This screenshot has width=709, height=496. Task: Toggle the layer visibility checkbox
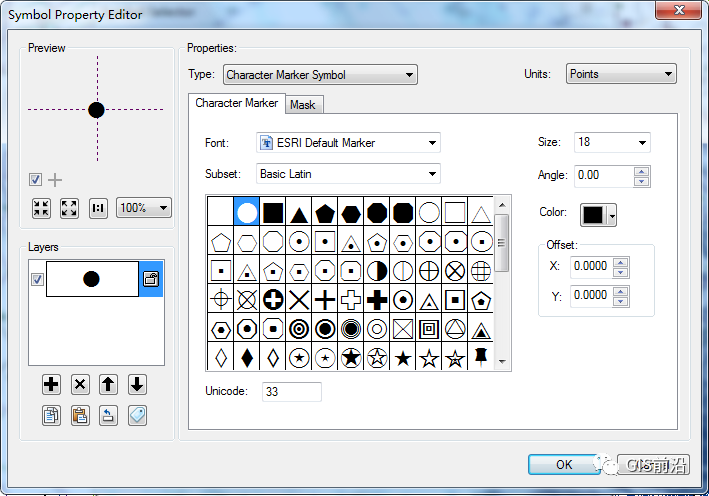[37, 279]
